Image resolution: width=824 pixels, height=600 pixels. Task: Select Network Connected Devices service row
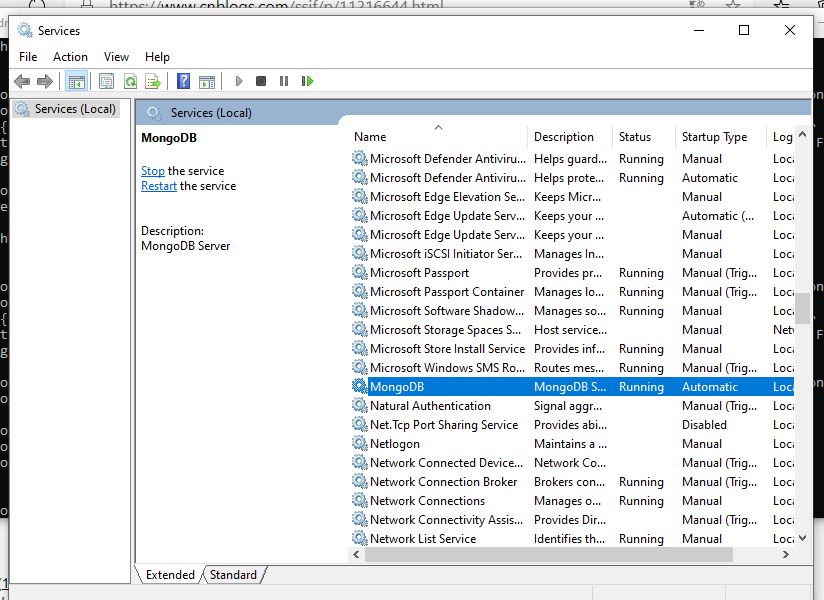point(572,462)
